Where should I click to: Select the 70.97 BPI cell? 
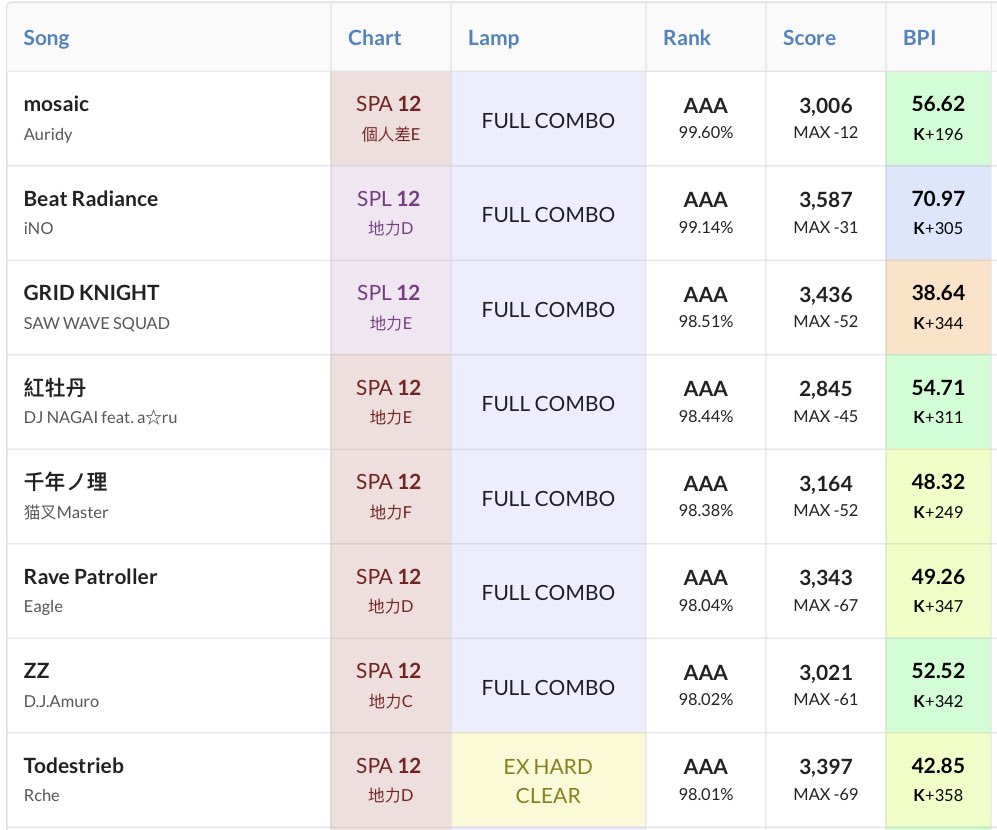(x=937, y=213)
